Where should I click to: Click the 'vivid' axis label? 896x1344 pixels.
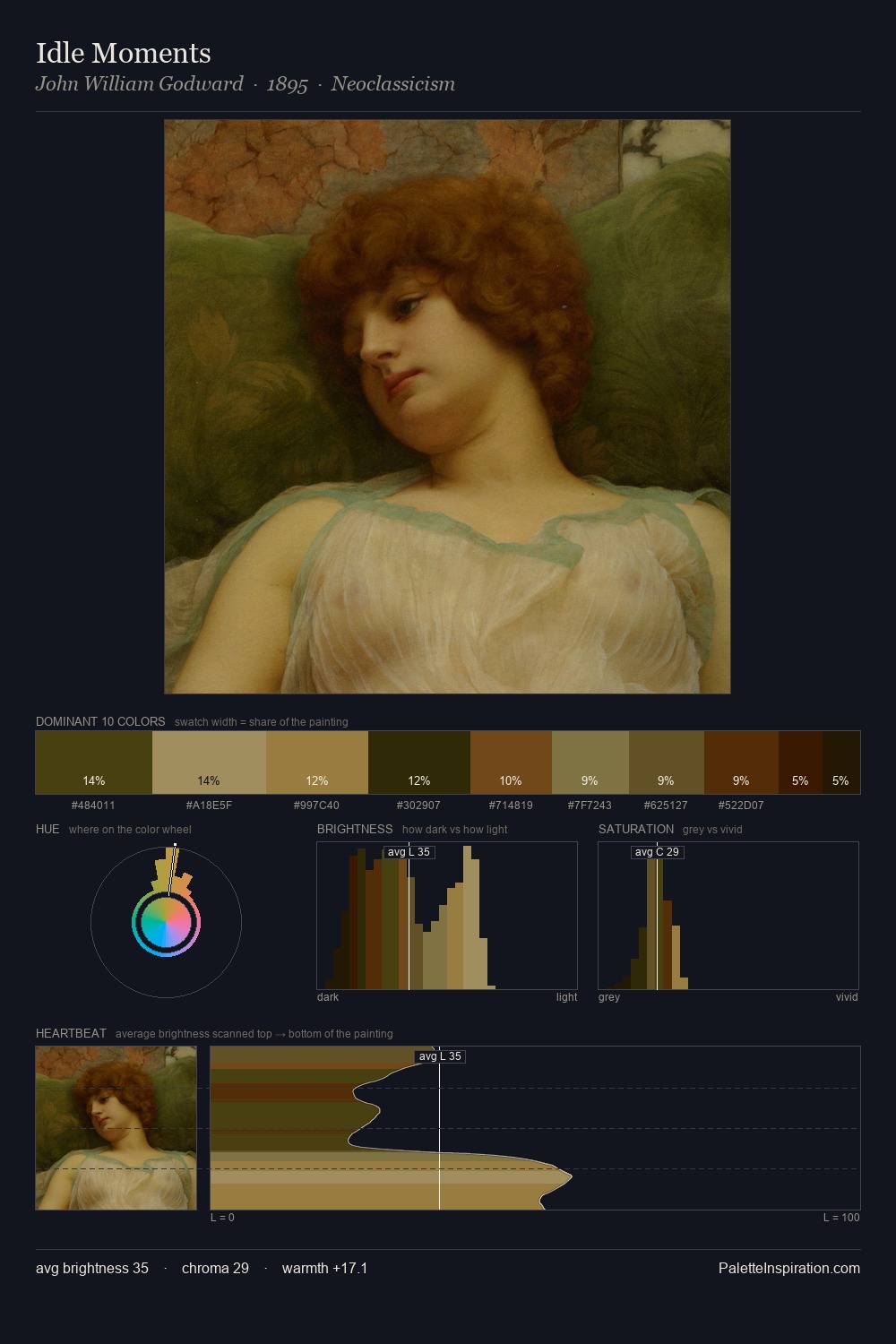[x=847, y=997]
